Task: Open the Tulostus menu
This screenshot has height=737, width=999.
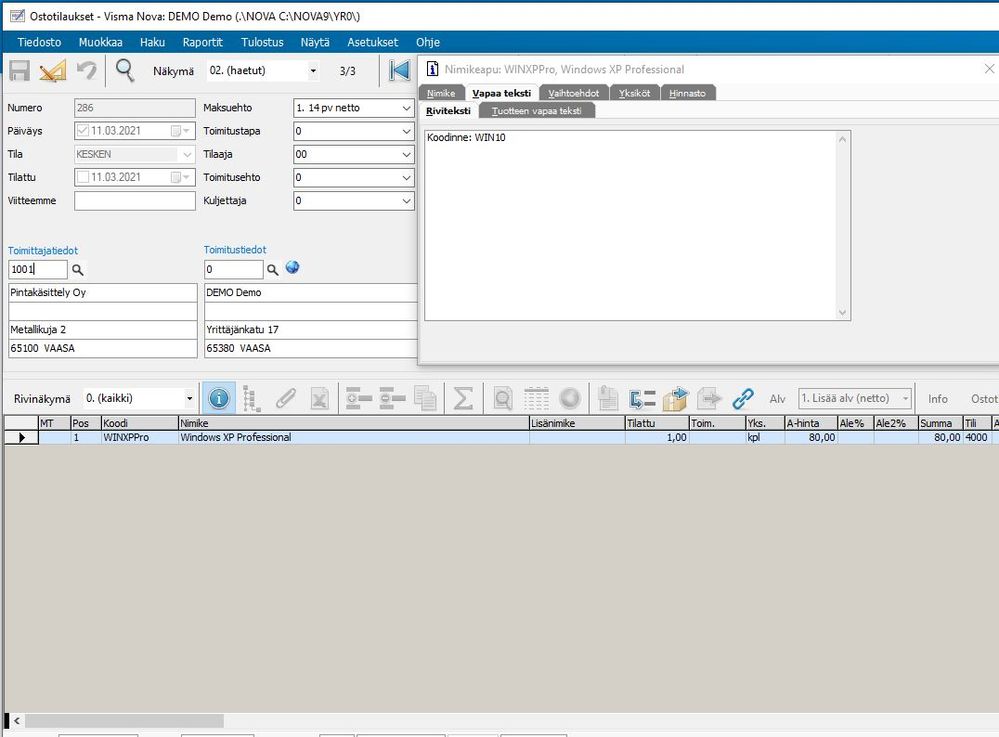Action: point(262,42)
